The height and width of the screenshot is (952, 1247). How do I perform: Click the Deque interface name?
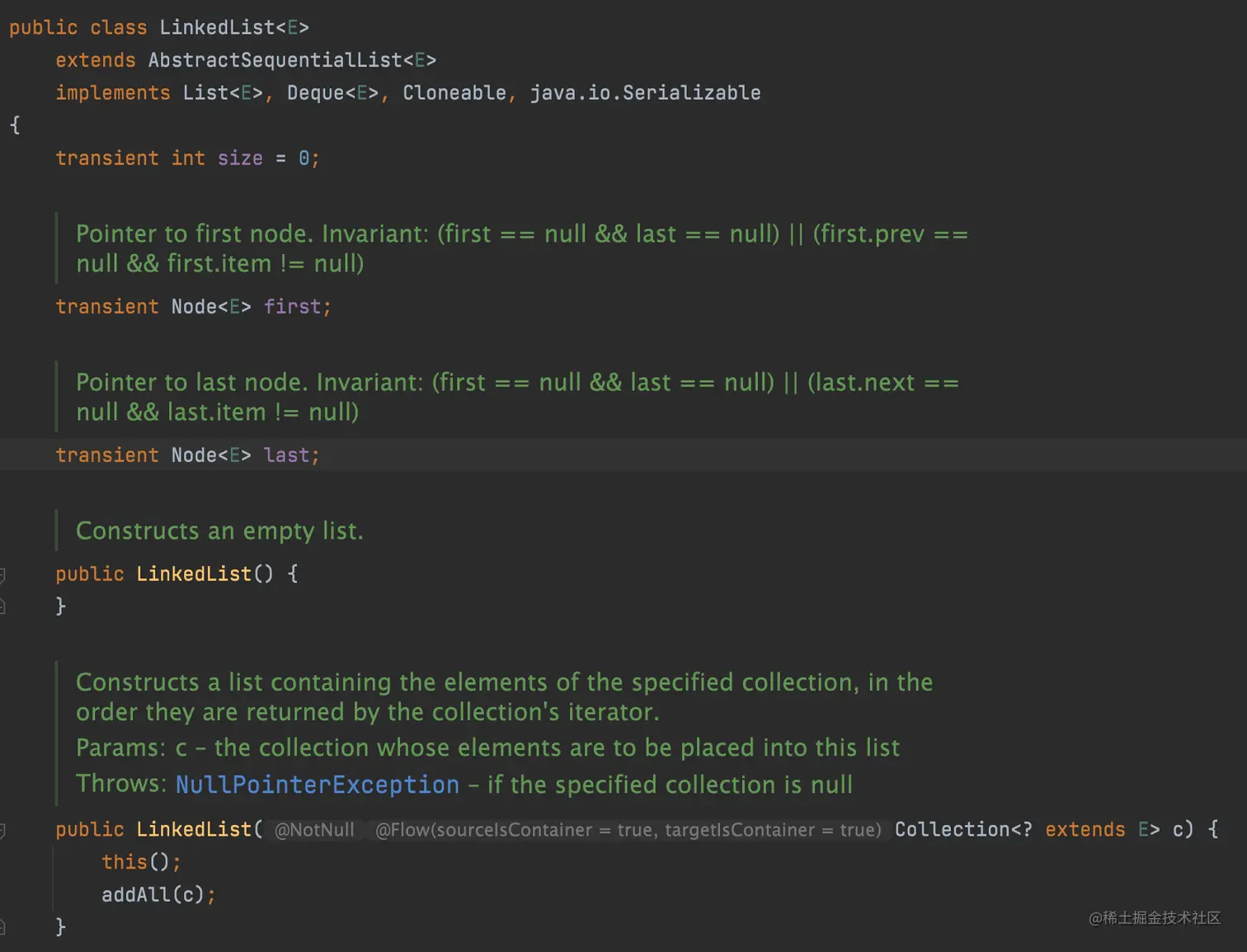tap(315, 93)
